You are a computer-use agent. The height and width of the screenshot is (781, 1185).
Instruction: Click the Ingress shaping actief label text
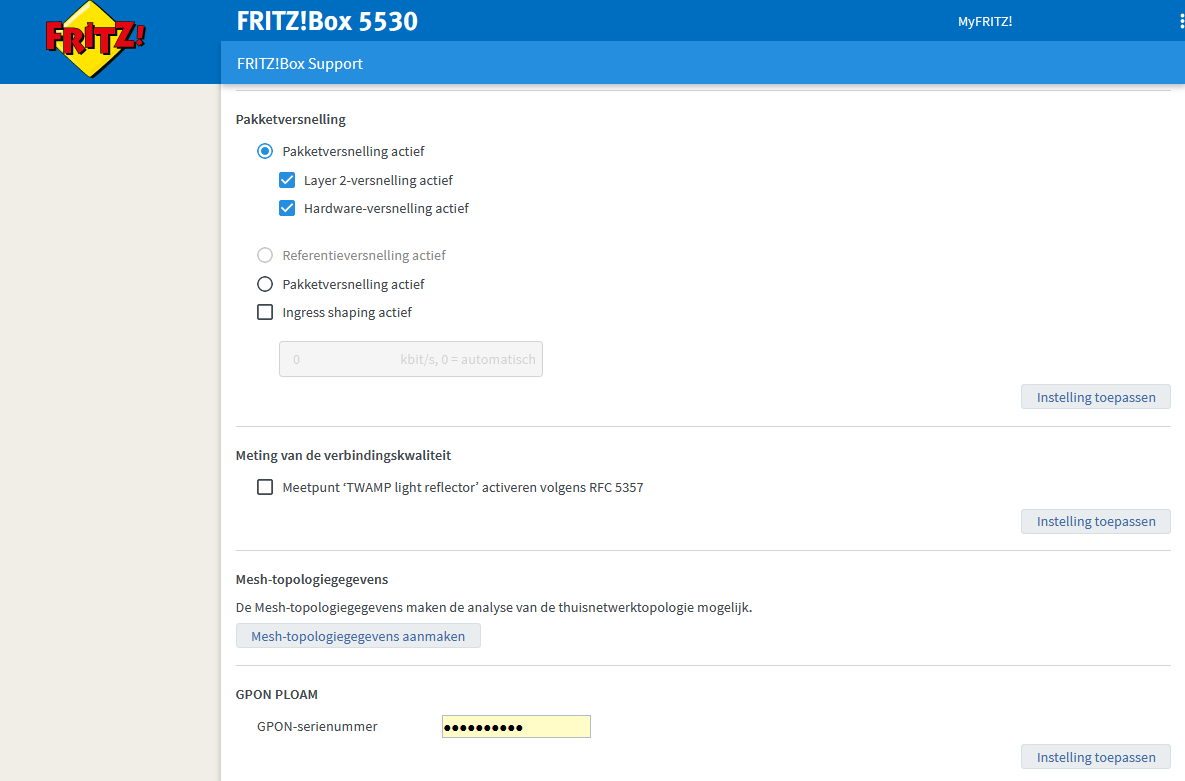(x=347, y=313)
